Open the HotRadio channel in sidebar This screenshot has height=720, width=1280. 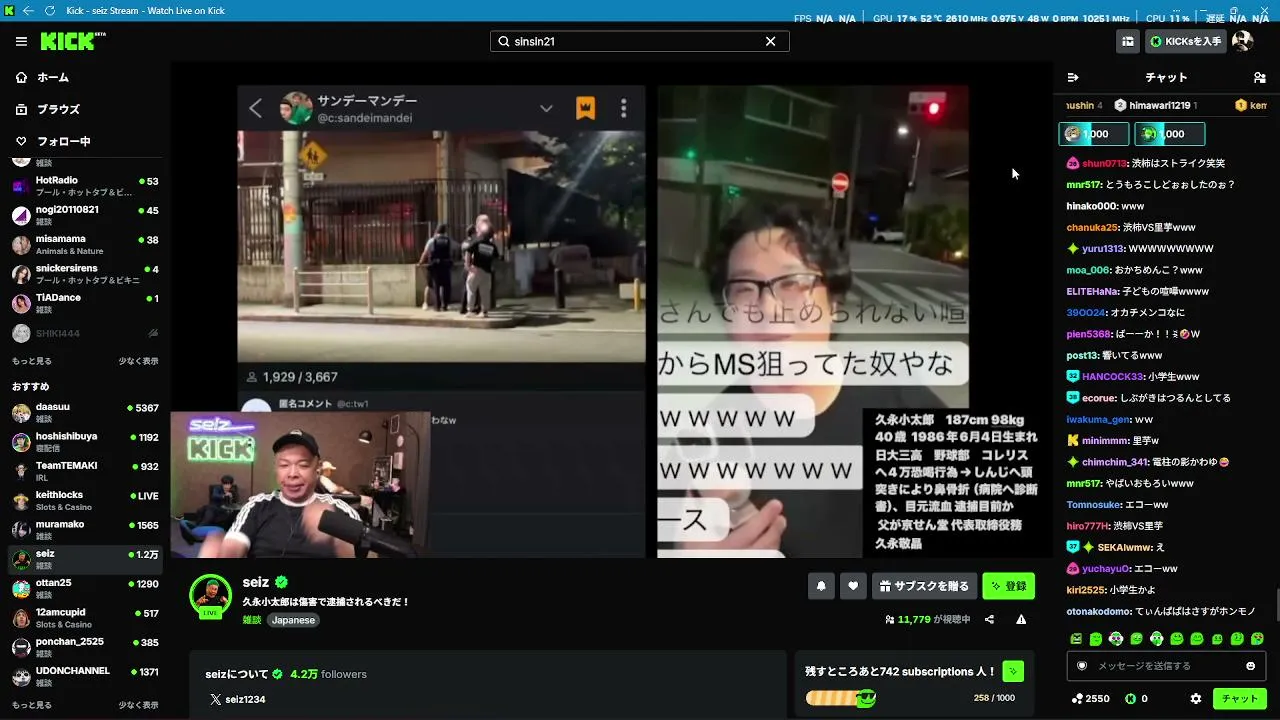pyautogui.click(x=85, y=186)
